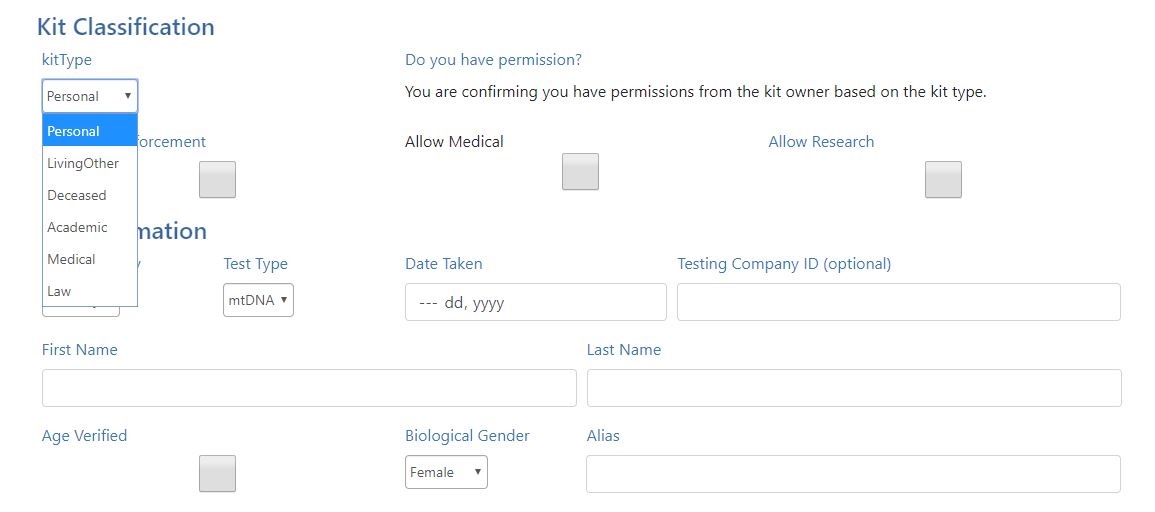The image size is (1155, 512).
Task: Toggle the Allow Medical checkbox
Action: pos(580,172)
